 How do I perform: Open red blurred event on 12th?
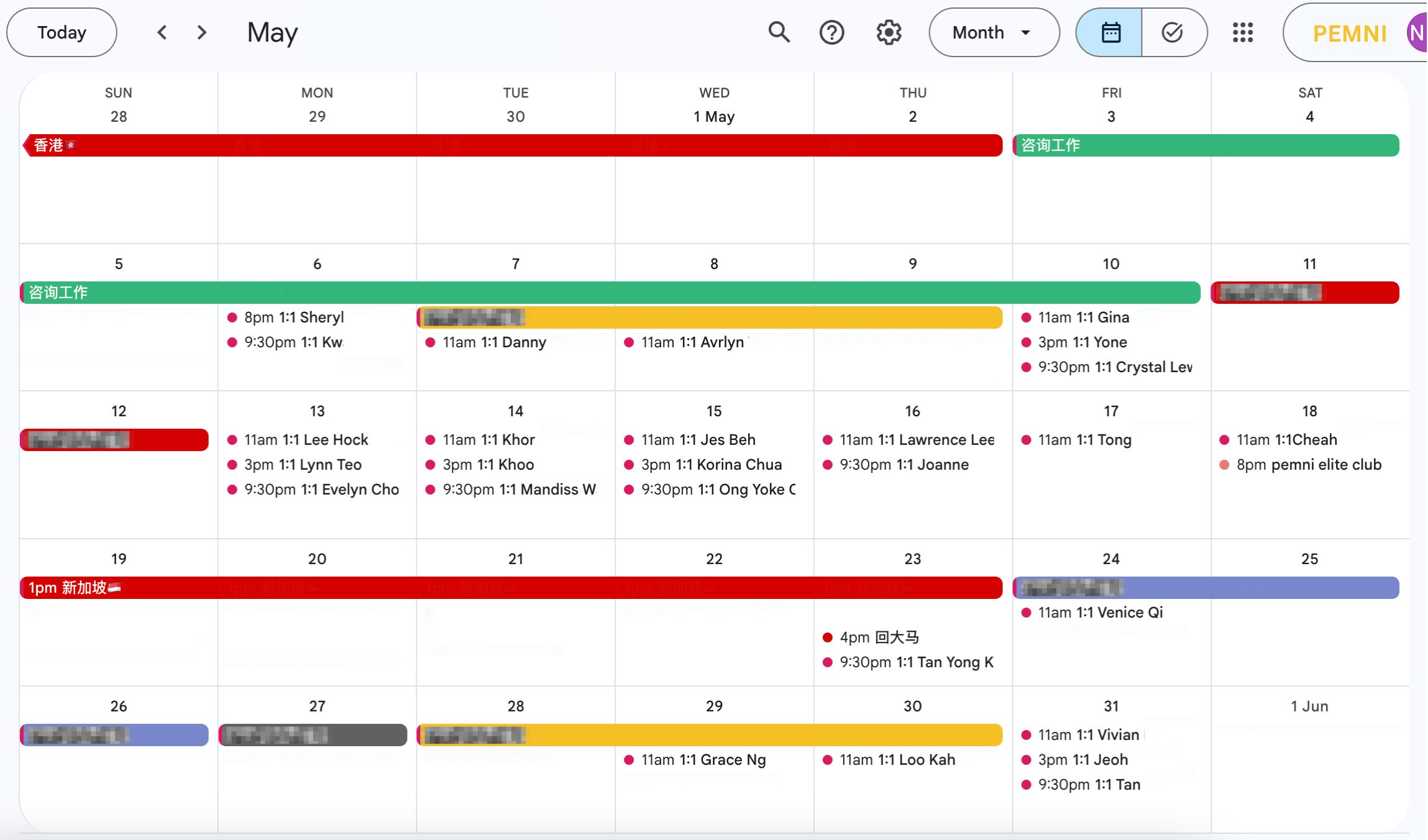(114, 440)
